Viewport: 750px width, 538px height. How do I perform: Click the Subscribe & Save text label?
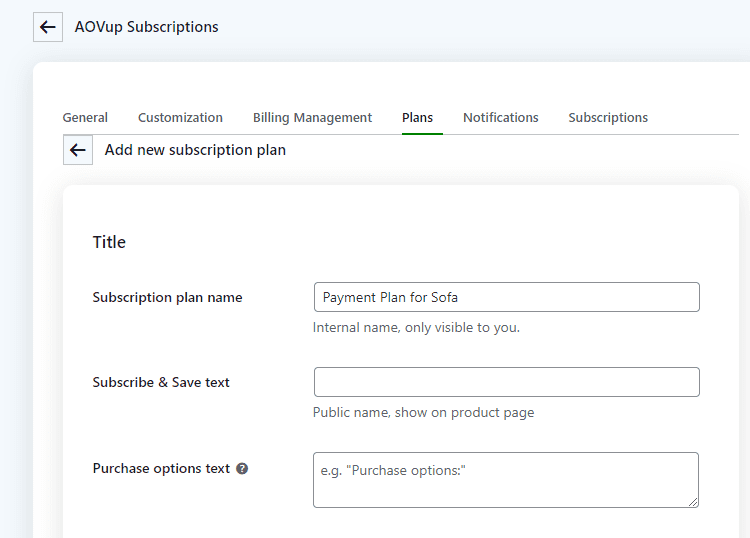(161, 383)
